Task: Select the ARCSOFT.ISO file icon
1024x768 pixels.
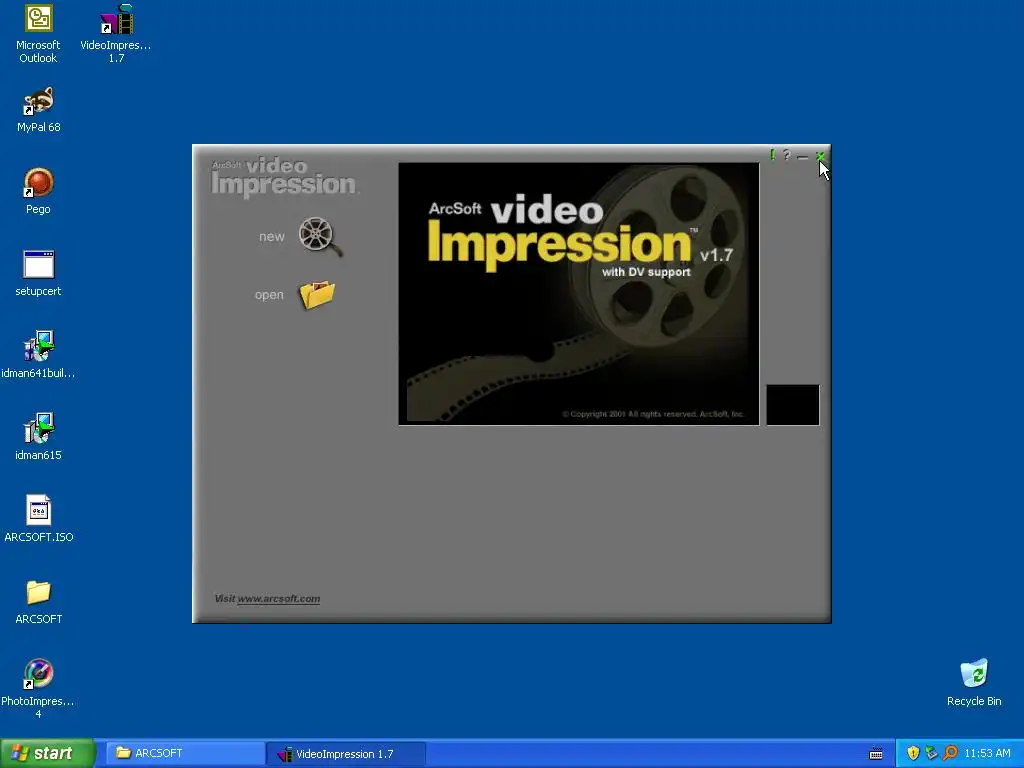Action: (x=39, y=519)
